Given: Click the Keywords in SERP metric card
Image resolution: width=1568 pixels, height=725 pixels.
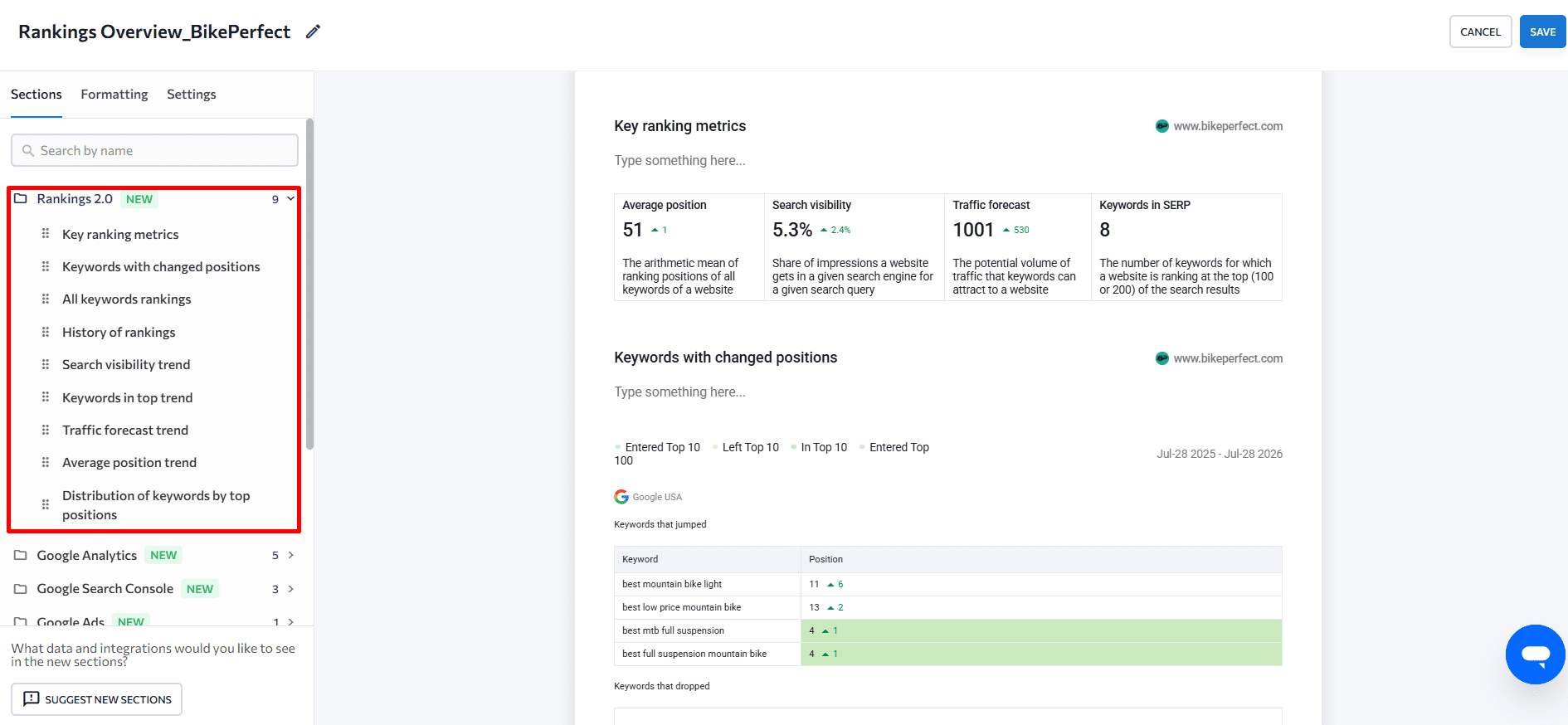Looking at the screenshot, I should point(1186,247).
